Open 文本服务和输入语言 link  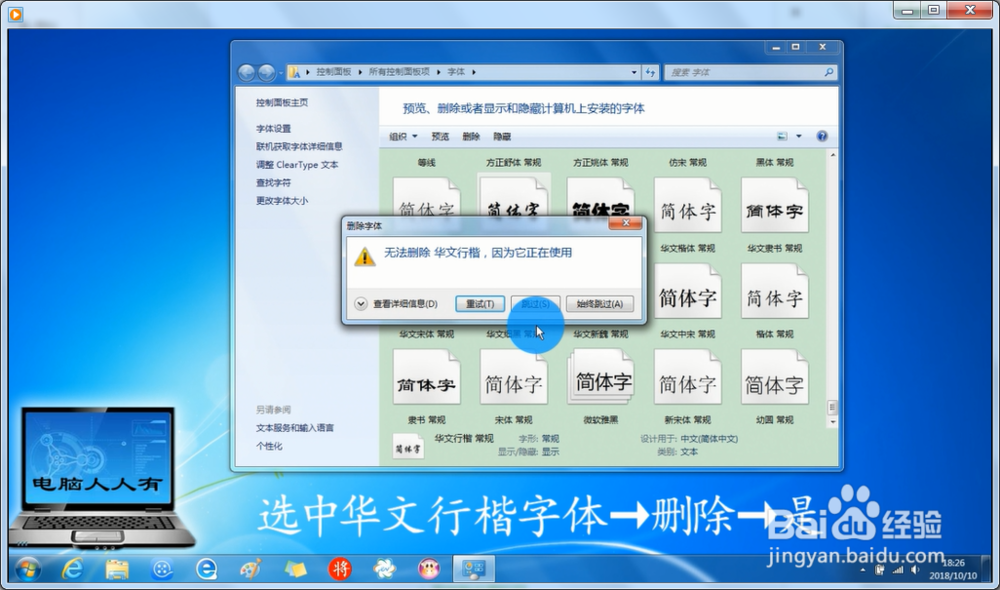(295, 428)
